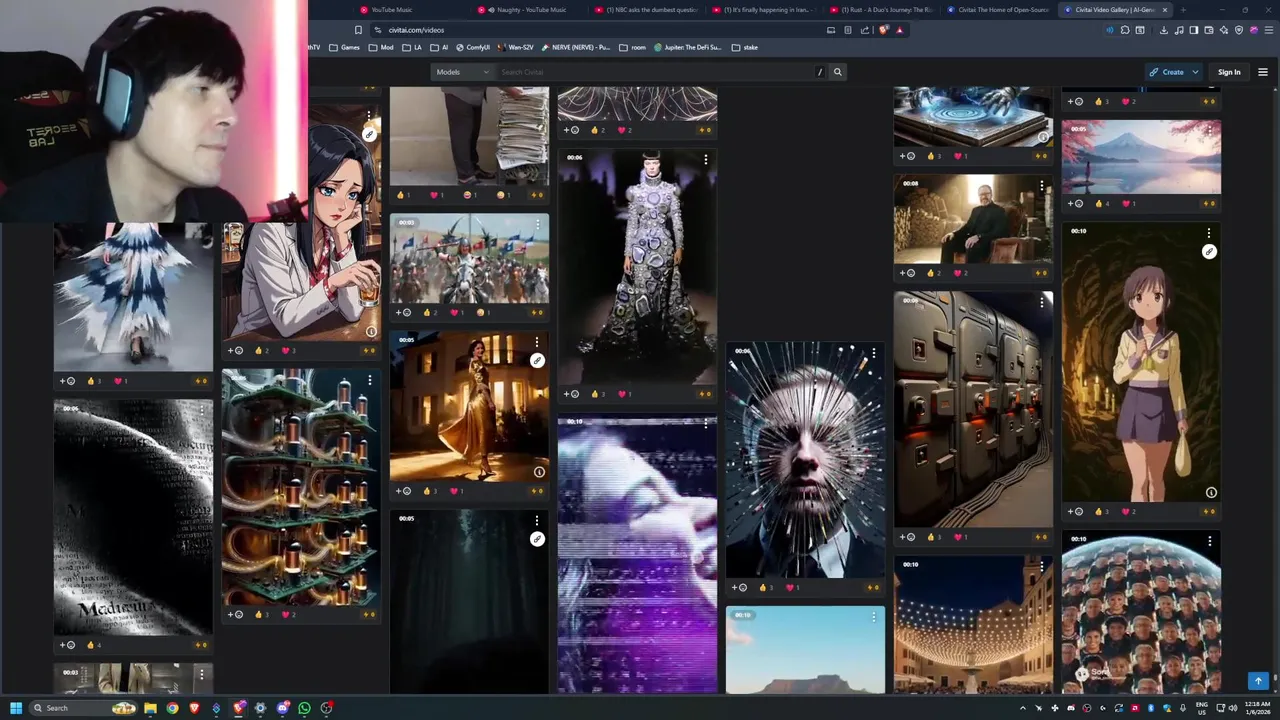Open the ComfyUI bookmark
The height and width of the screenshot is (720, 1280).
473,47
